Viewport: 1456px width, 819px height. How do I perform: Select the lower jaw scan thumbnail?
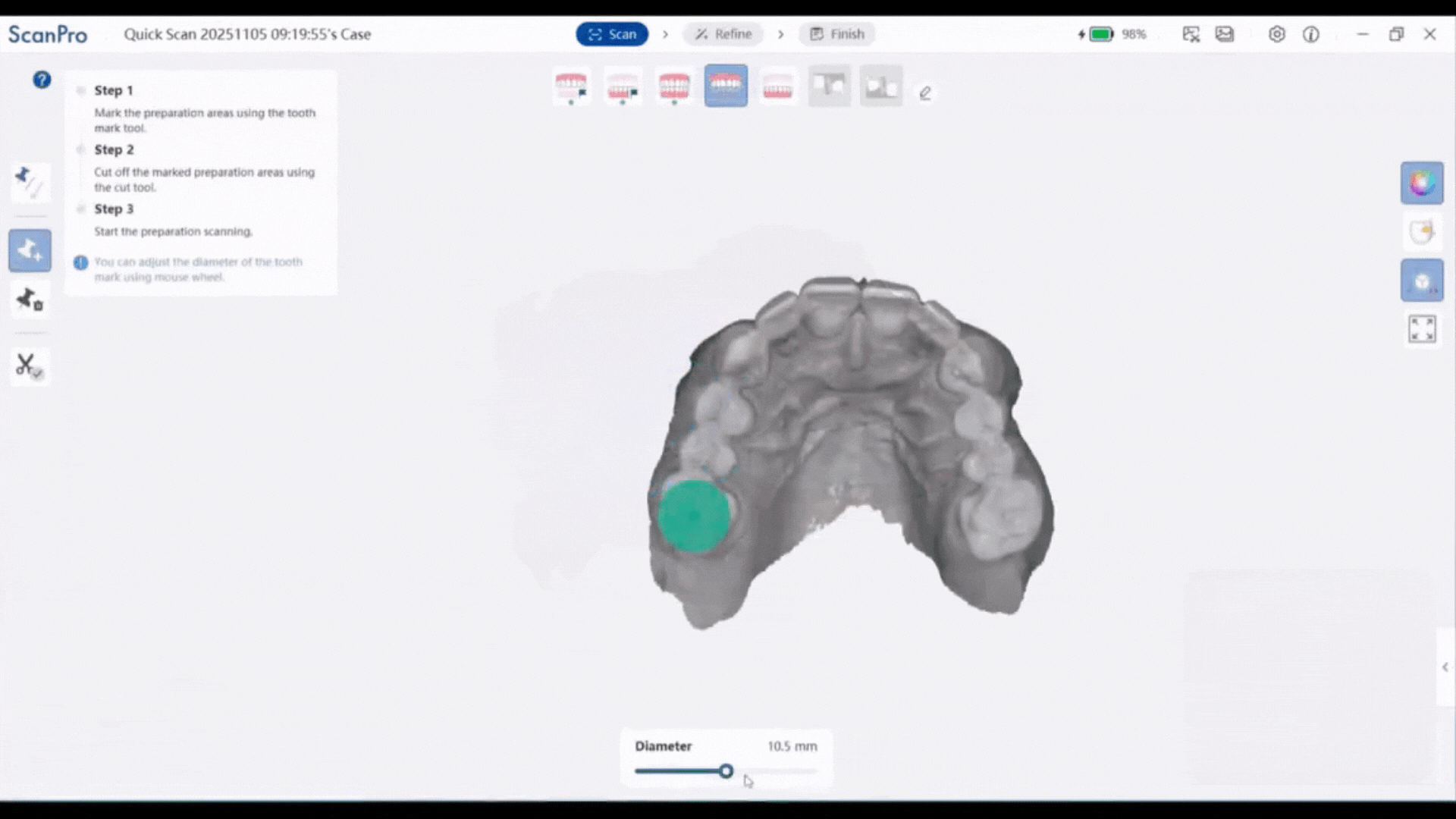click(x=777, y=86)
